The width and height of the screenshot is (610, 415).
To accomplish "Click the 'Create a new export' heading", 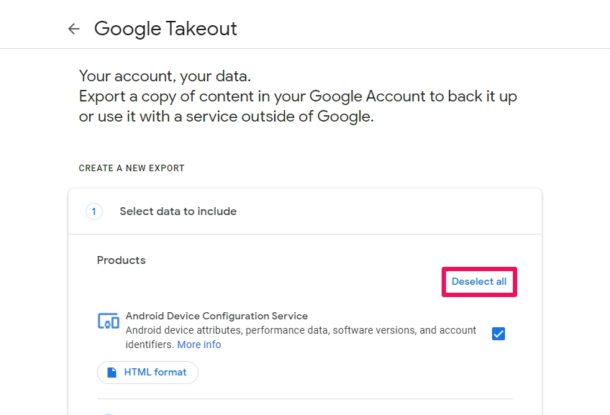I will click(x=132, y=168).
